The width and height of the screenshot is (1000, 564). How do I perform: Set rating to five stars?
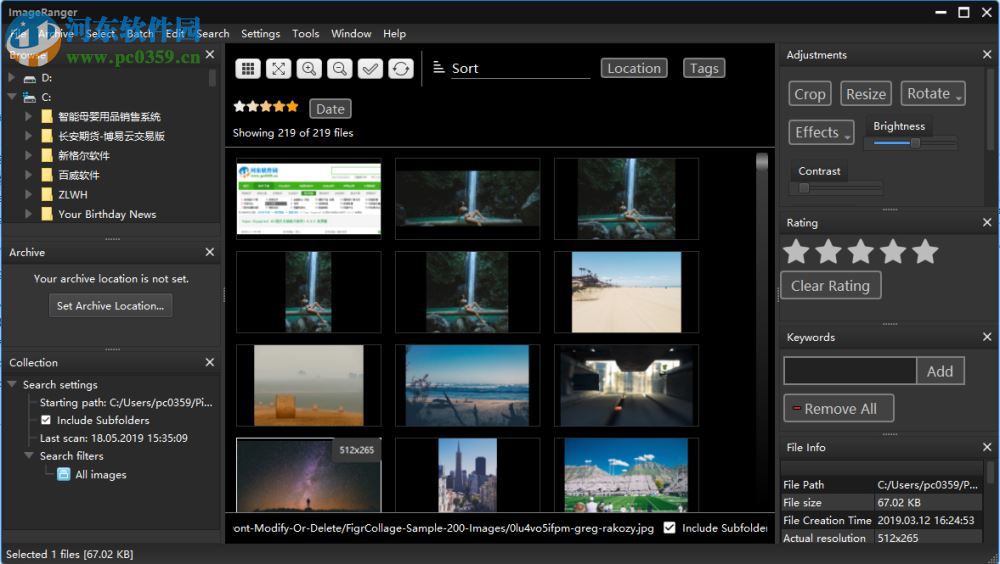925,251
